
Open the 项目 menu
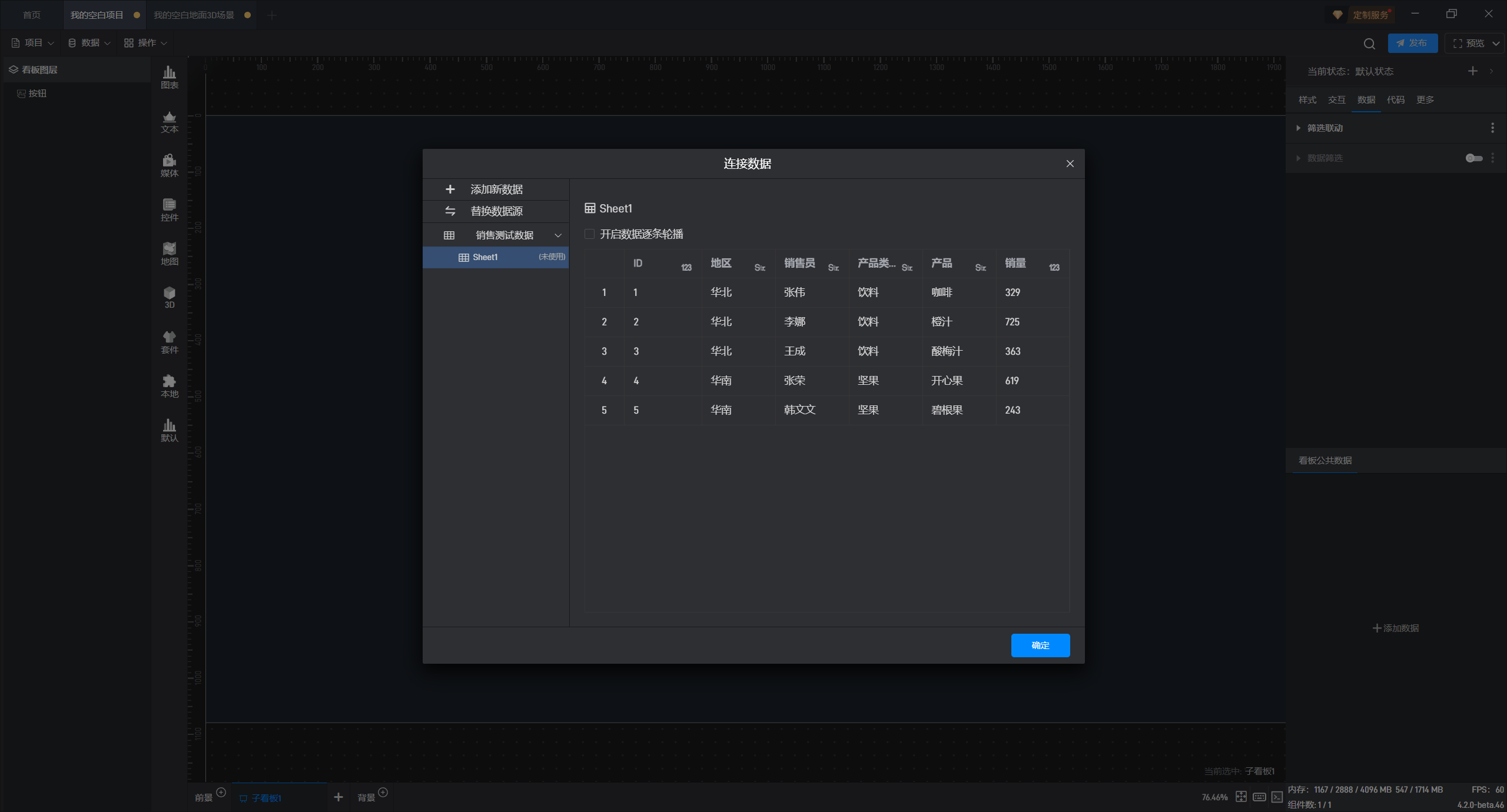pyautogui.click(x=33, y=43)
